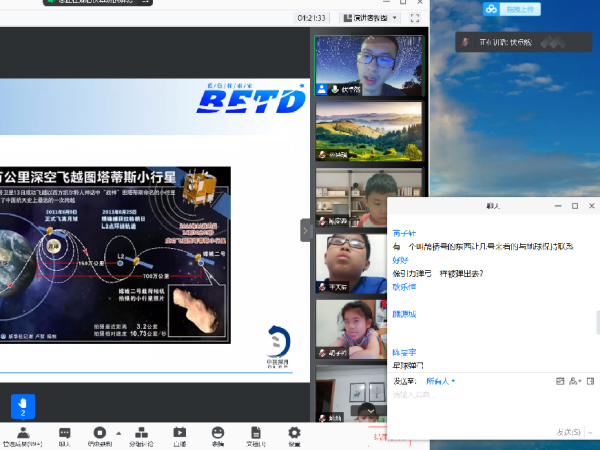
Task: Toggle fullscreen mode icon
Action: (x=415, y=18)
